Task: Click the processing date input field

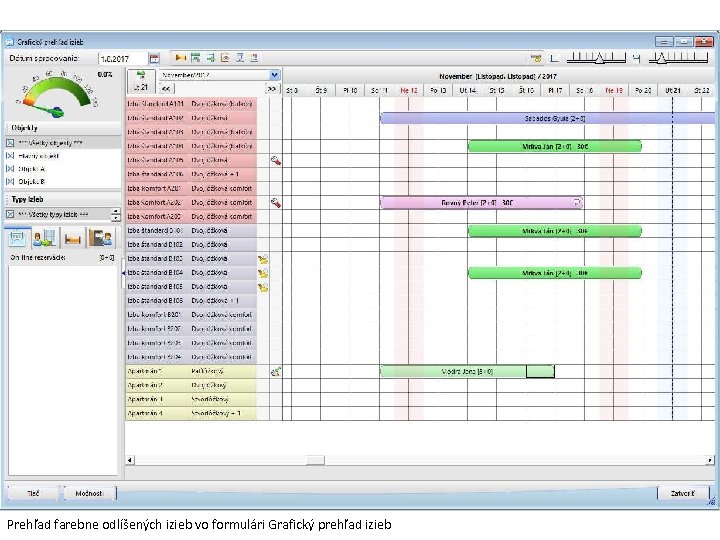Action: pyautogui.click(x=122, y=59)
